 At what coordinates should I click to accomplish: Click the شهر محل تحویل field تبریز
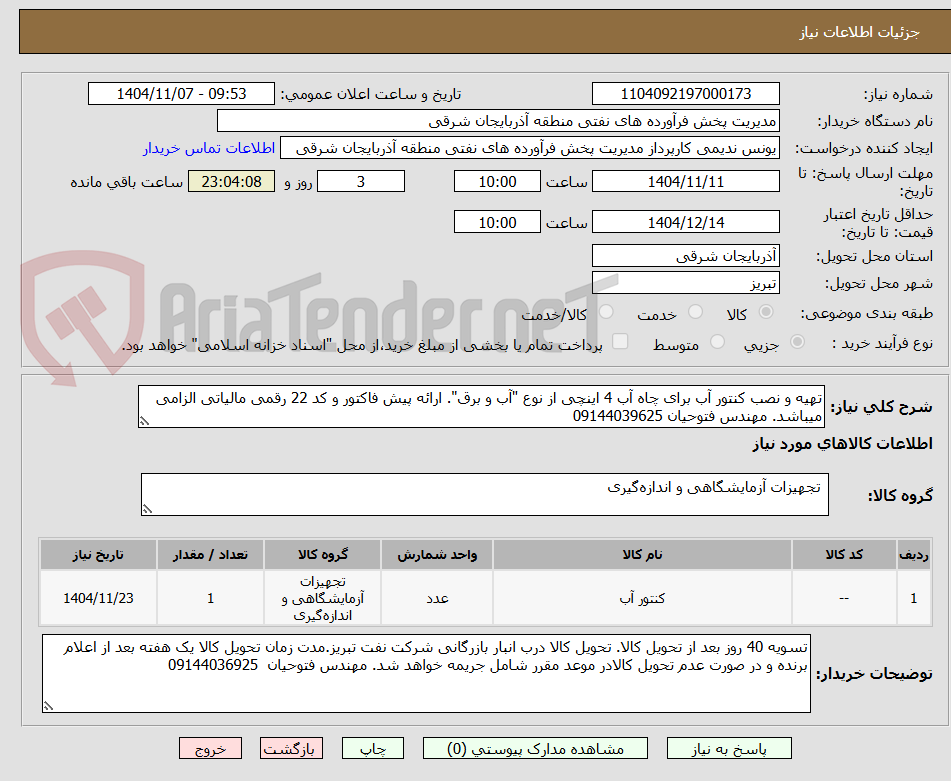pyautogui.click(x=685, y=283)
